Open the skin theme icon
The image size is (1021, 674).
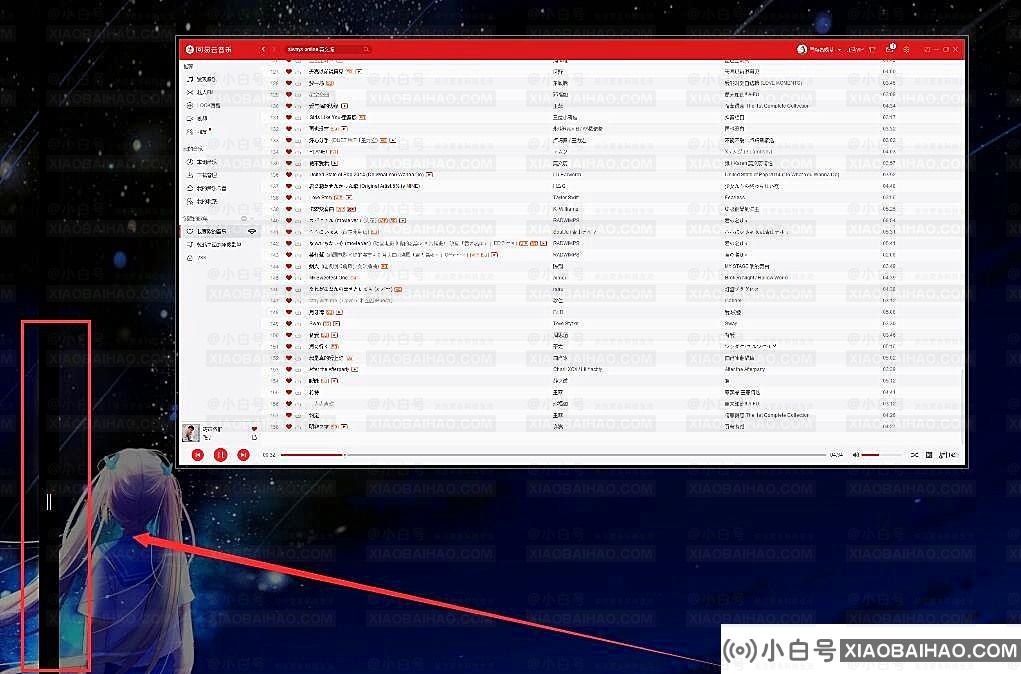[873, 49]
